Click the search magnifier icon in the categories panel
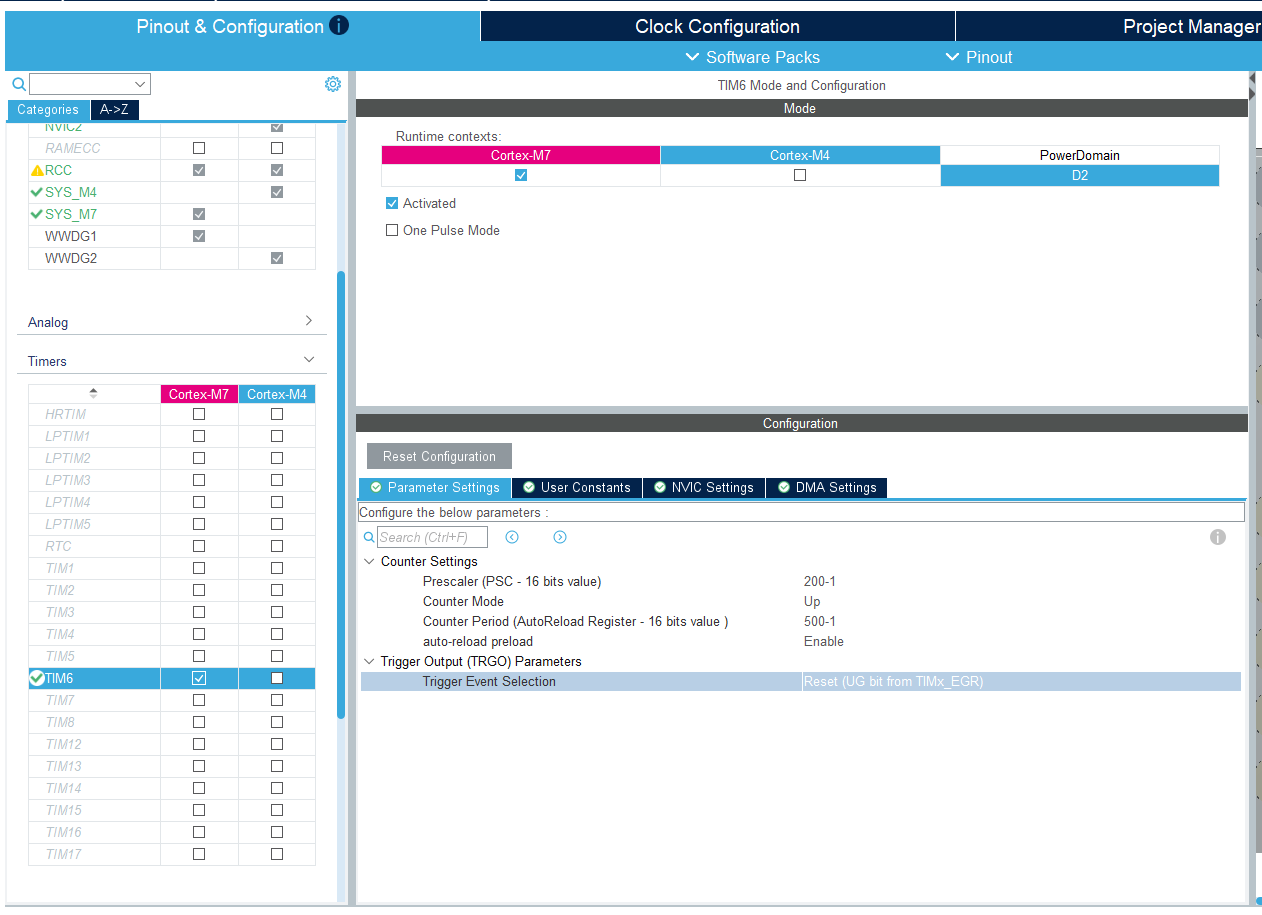 click(x=18, y=84)
